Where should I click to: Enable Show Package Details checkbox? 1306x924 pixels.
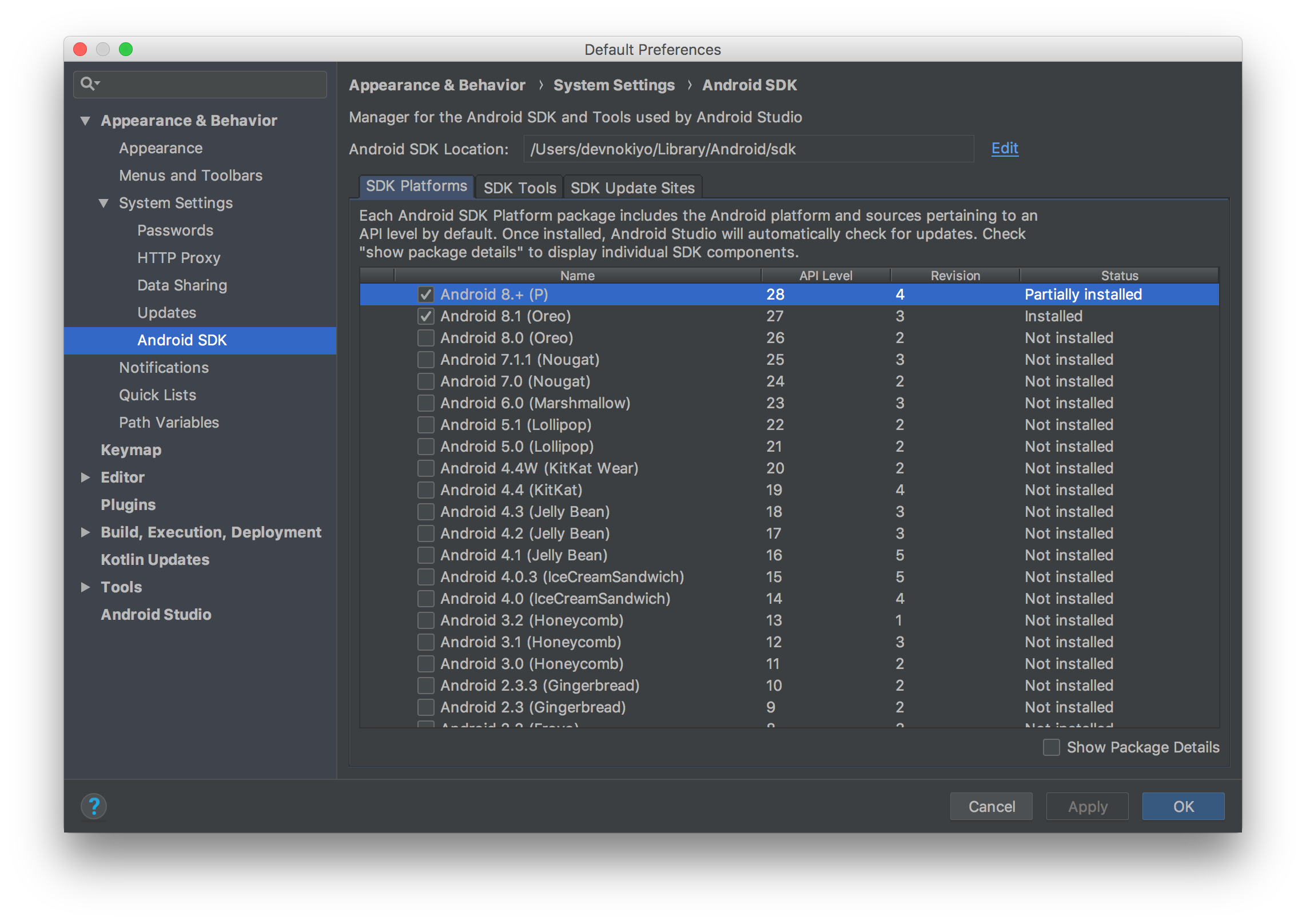pos(1051,747)
